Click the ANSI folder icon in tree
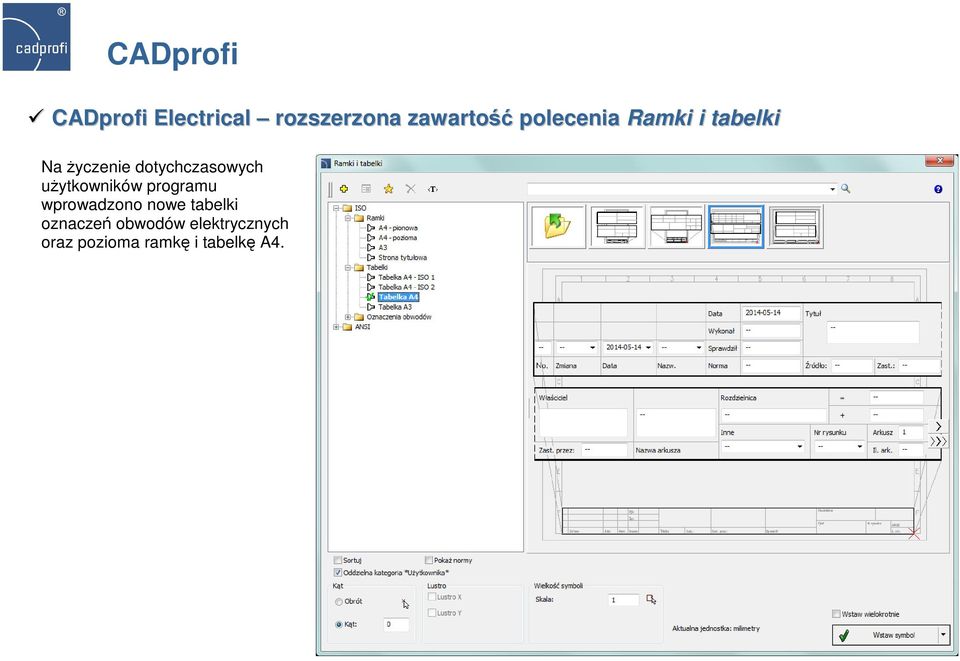Screen dimensions: 960x661 347,327
